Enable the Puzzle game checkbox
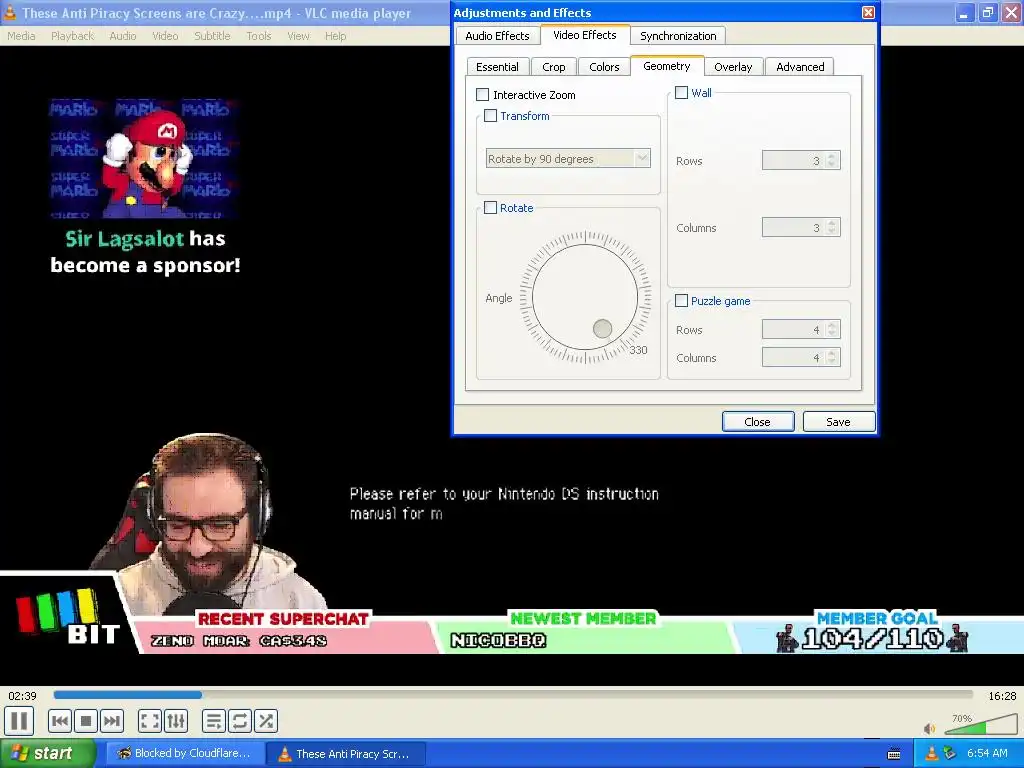Image resolution: width=1024 pixels, height=768 pixels. tap(681, 300)
